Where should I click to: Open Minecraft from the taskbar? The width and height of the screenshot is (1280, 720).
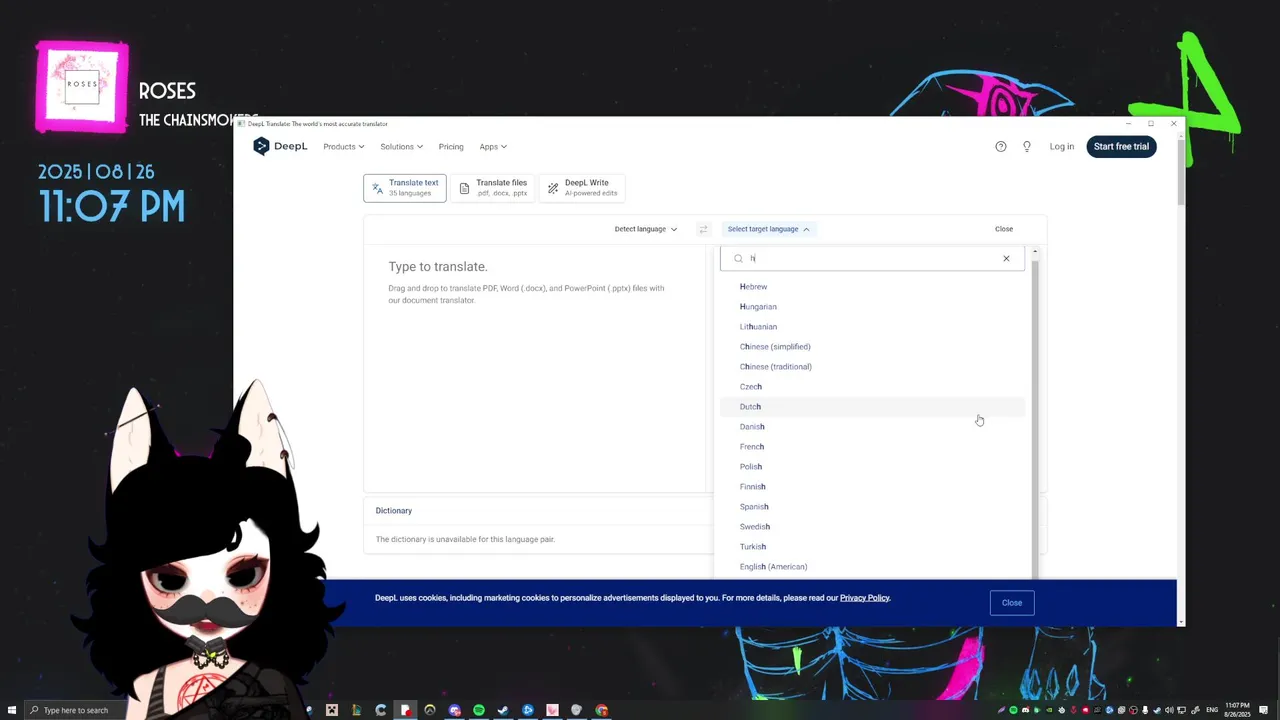(332, 710)
